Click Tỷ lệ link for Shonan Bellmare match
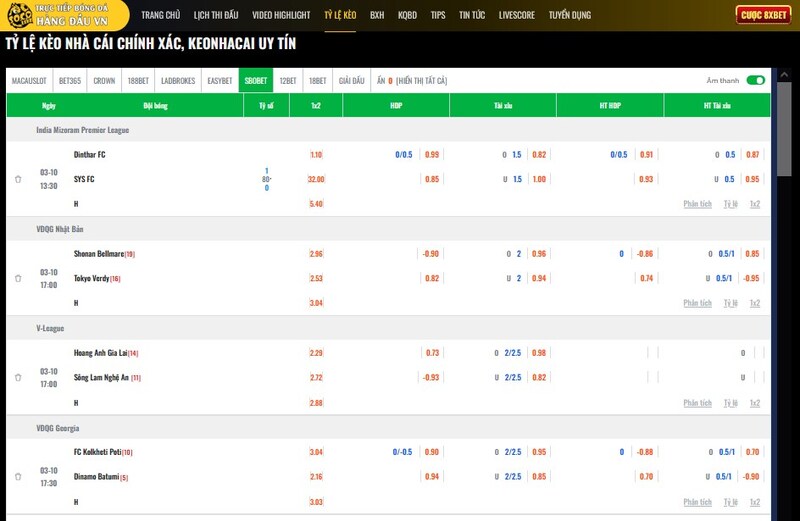Viewport: 800px width, 521px height. pyautogui.click(x=731, y=303)
